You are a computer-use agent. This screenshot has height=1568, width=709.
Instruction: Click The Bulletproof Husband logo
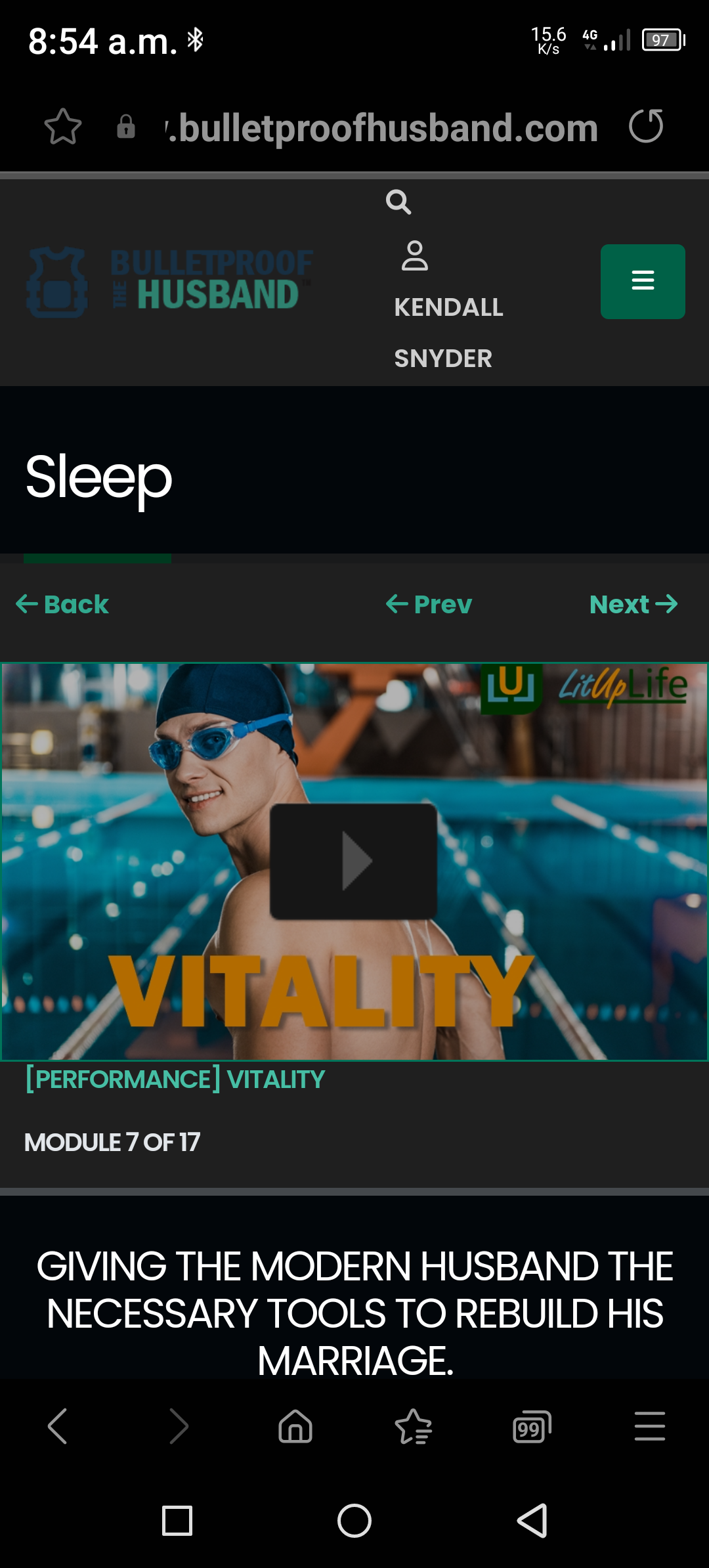[169, 282]
